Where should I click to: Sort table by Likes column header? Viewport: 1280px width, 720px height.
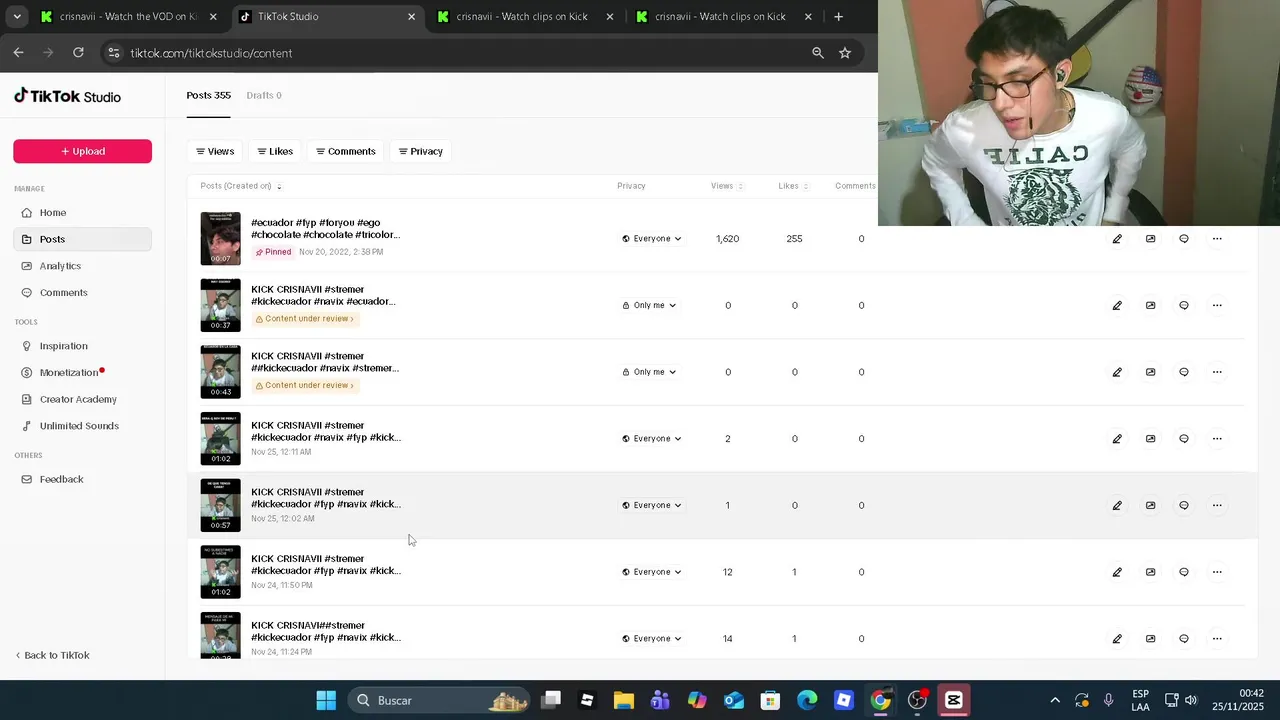point(793,186)
